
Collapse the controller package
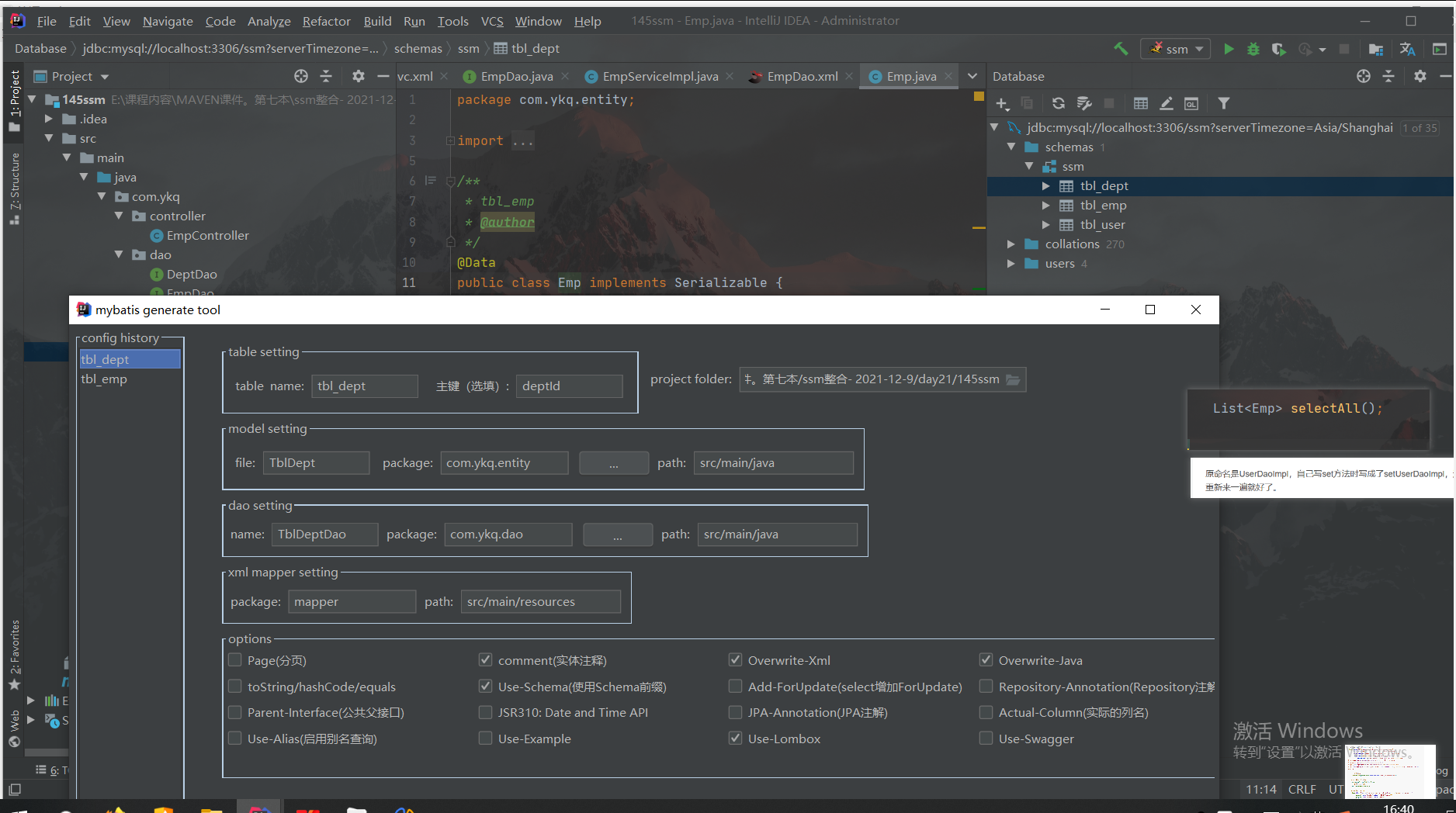coord(119,216)
